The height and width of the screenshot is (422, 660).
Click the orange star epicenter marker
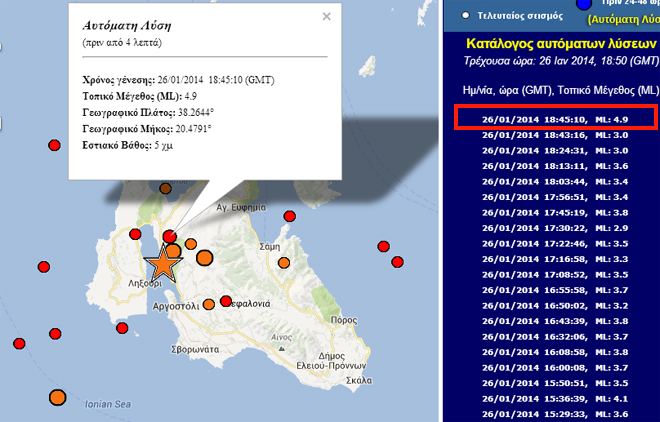[162, 265]
